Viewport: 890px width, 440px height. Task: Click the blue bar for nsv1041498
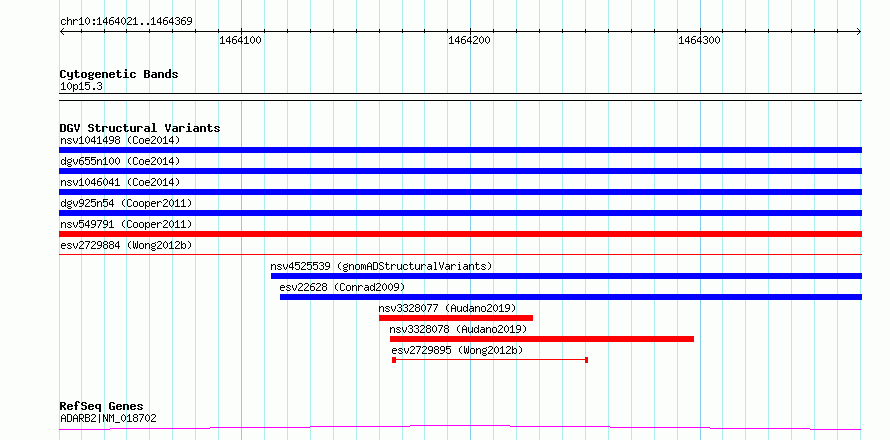point(460,150)
